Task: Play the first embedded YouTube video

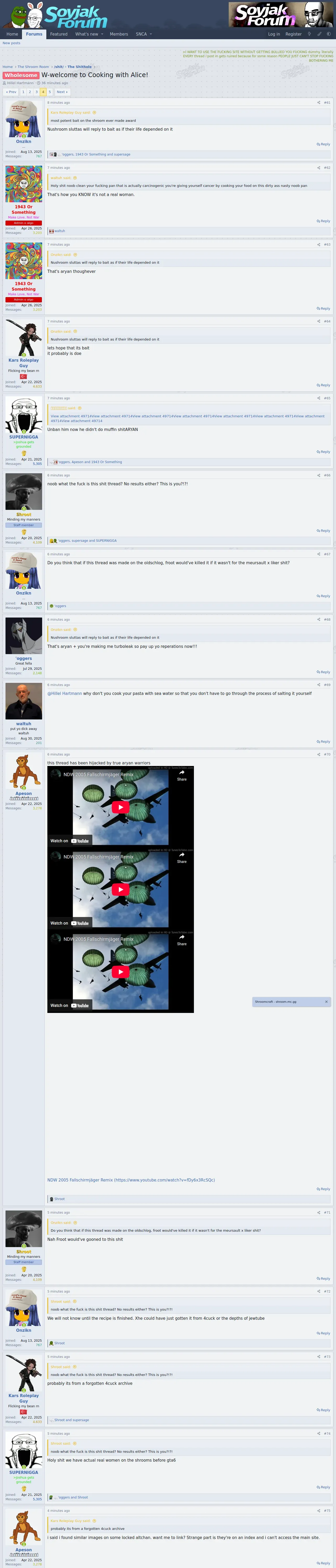Action: pyautogui.click(x=120, y=807)
